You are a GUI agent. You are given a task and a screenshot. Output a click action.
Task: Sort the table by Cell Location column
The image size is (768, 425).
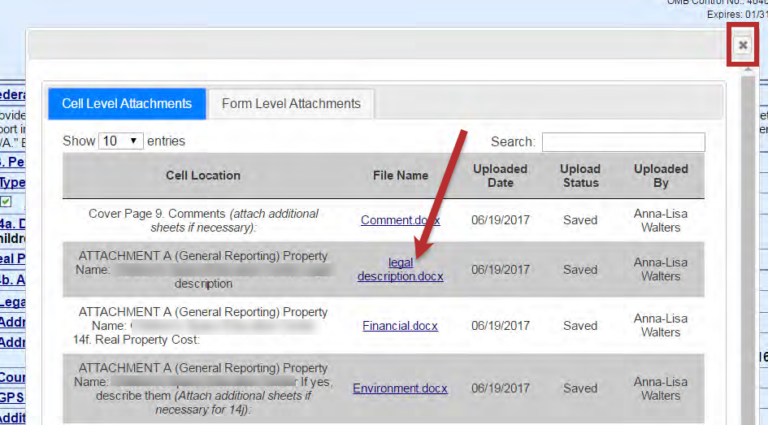(203, 175)
